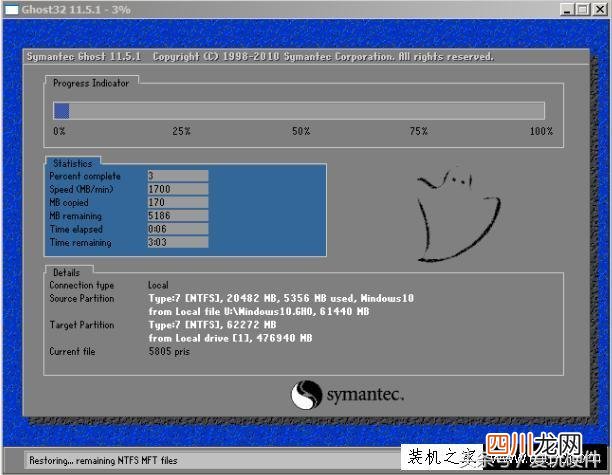Select the MB copied value 170
The image size is (612, 475).
click(178, 202)
